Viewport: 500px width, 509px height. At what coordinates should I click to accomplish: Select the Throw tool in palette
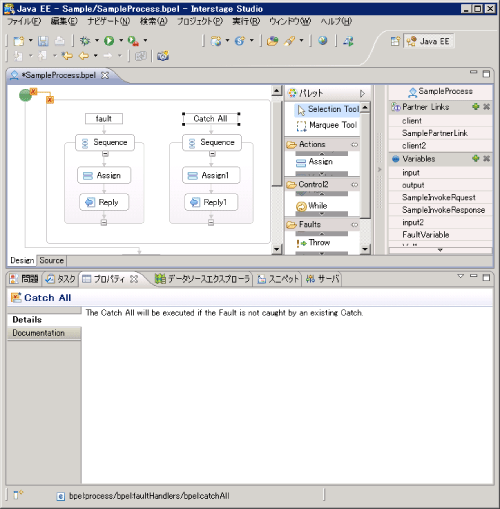coord(313,243)
